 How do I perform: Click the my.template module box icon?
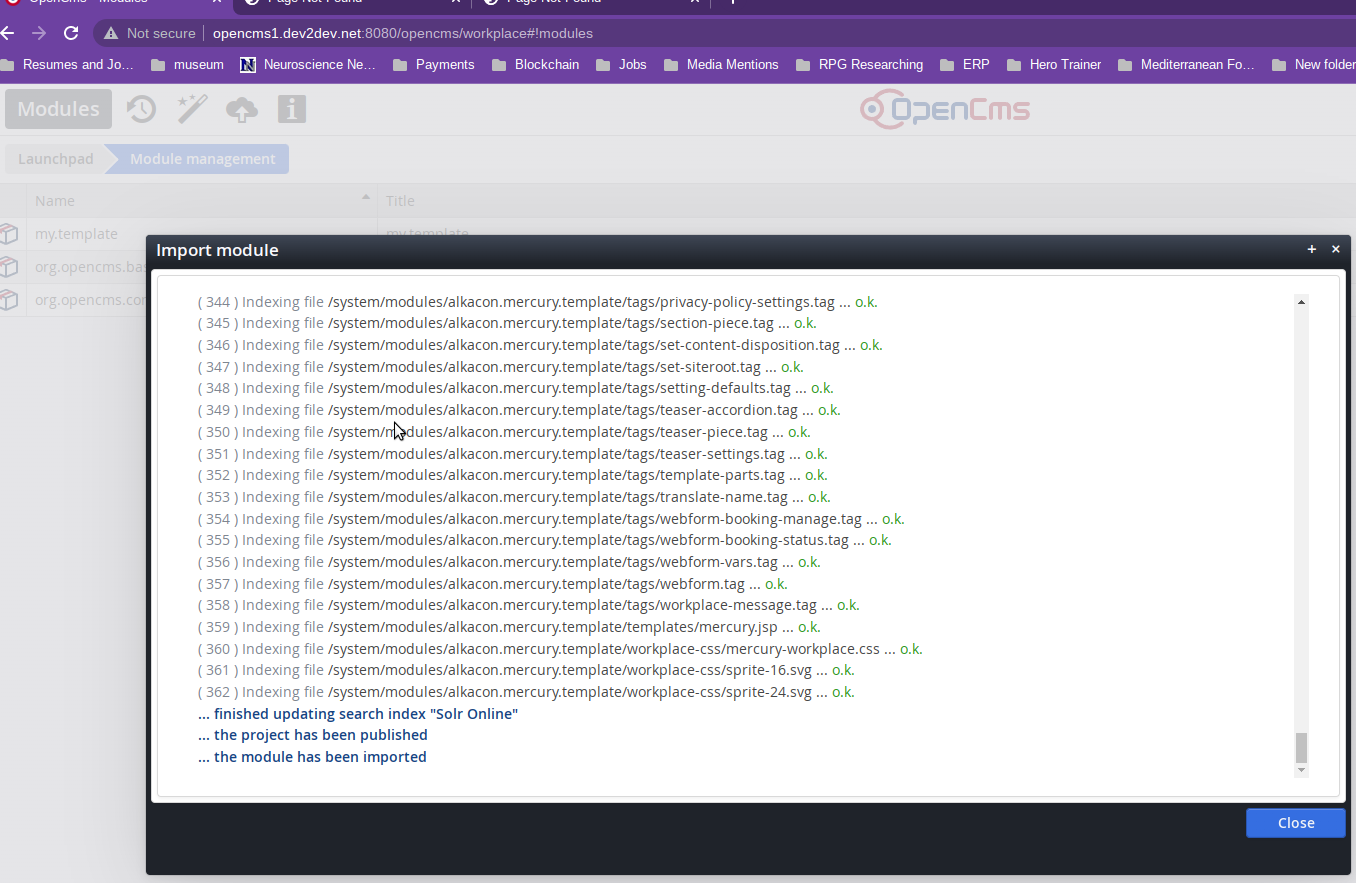coord(9,234)
